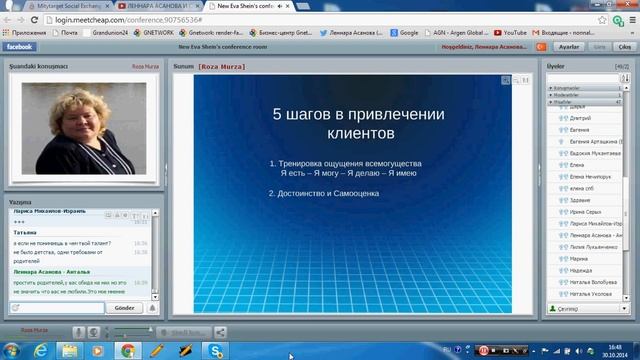Click zoom-in icon on presentation slide
This screenshot has height=360, width=640.
[x=506, y=80]
